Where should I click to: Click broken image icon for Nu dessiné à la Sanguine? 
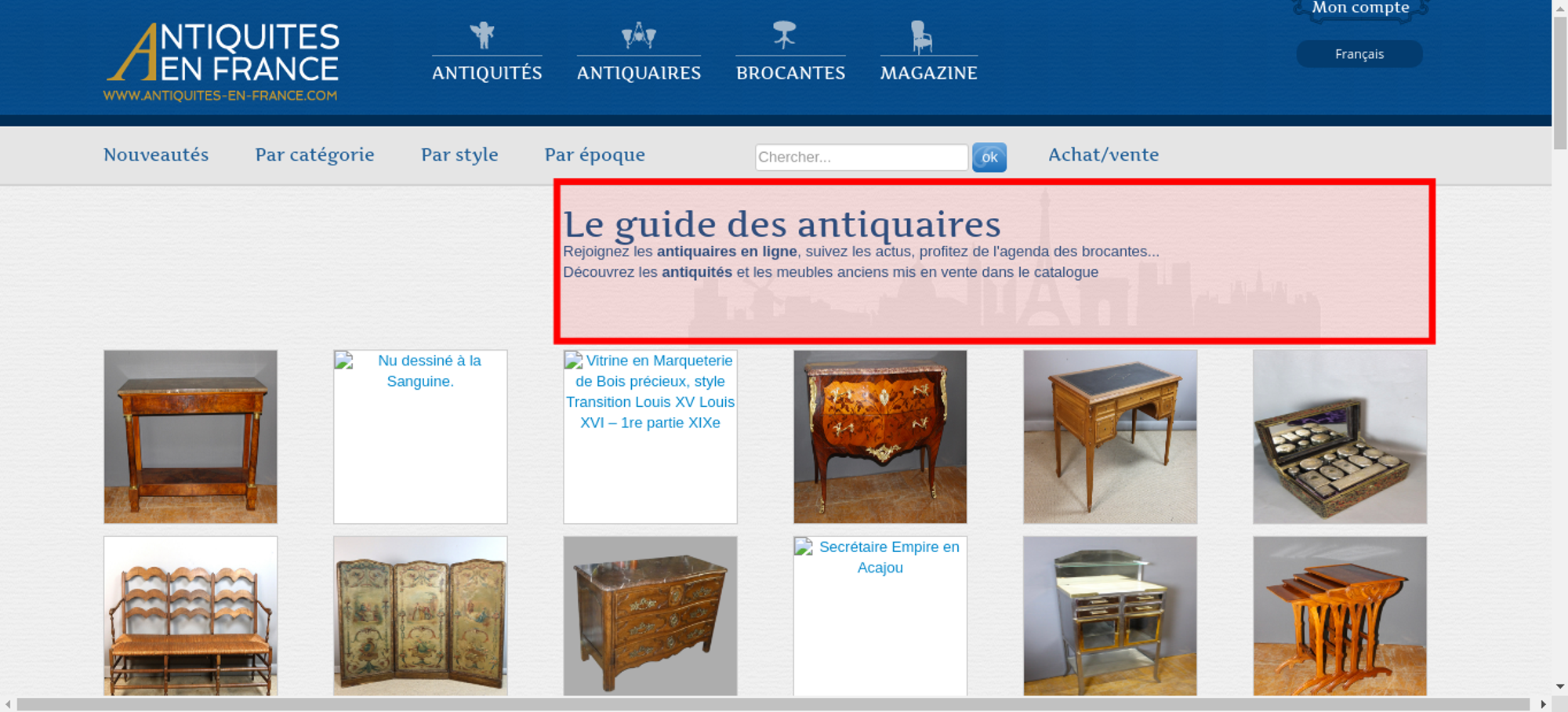coord(344,361)
